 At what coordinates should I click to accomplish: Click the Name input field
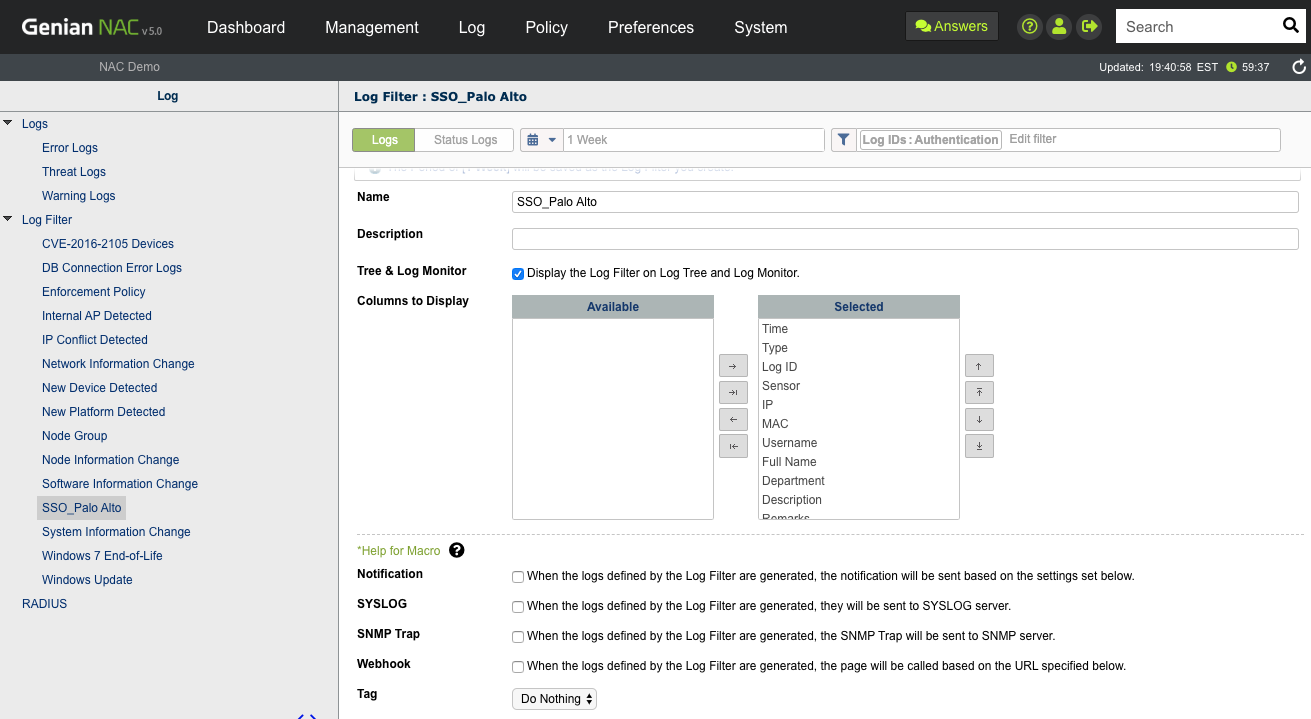point(905,202)
